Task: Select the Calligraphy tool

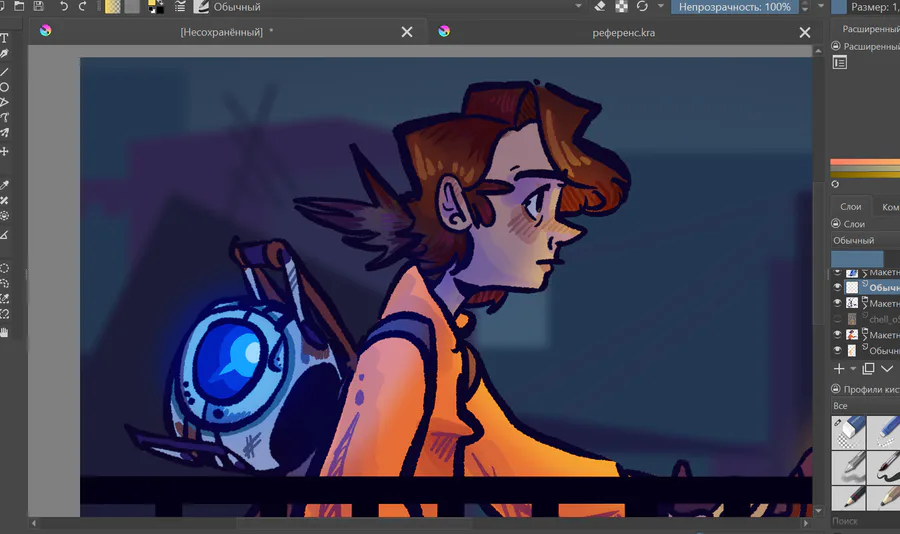Action: pyautogui.click(x=4, y=53)
